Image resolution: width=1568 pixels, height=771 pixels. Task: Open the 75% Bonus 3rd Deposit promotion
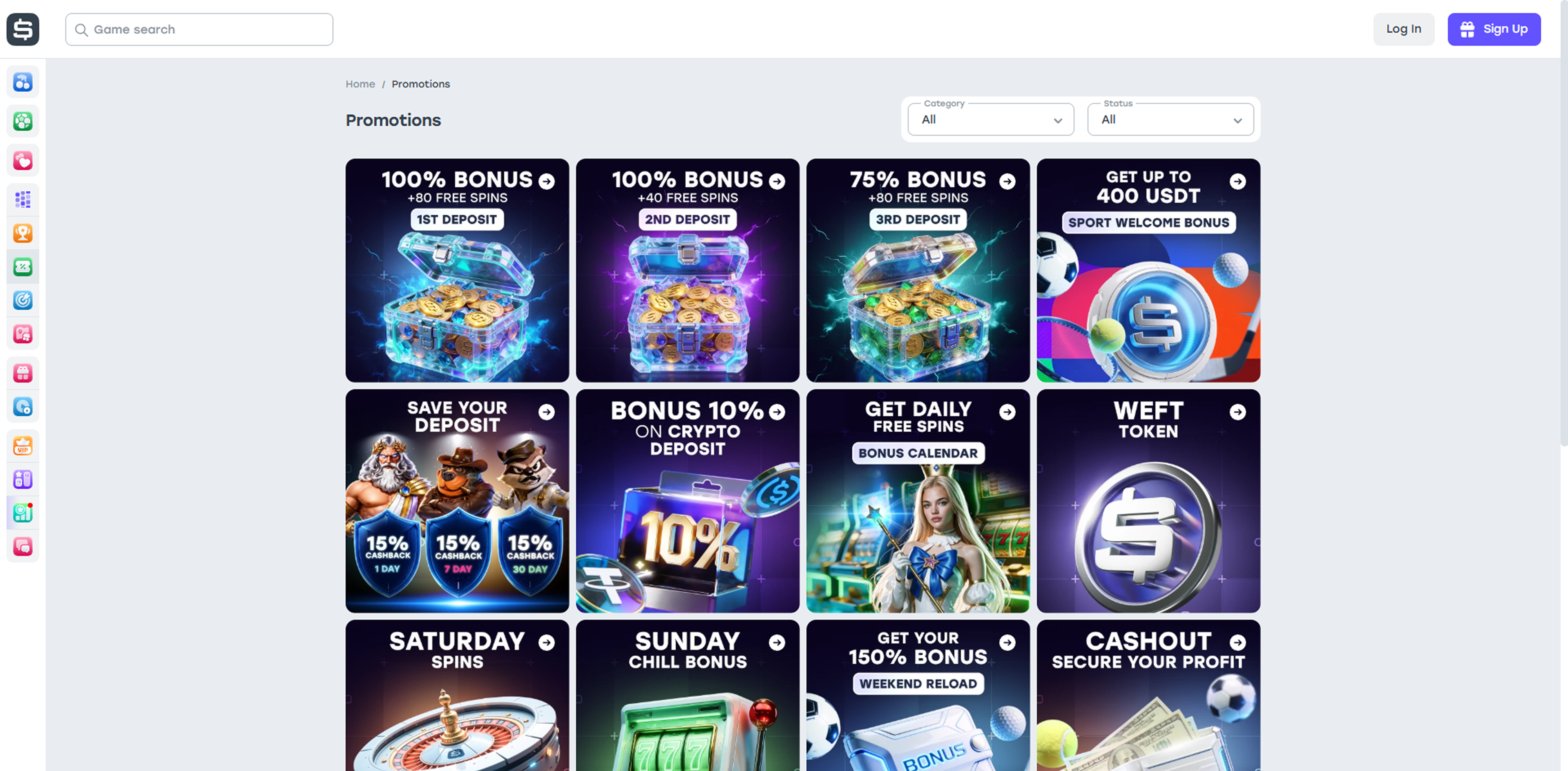[x=918, y=270]
